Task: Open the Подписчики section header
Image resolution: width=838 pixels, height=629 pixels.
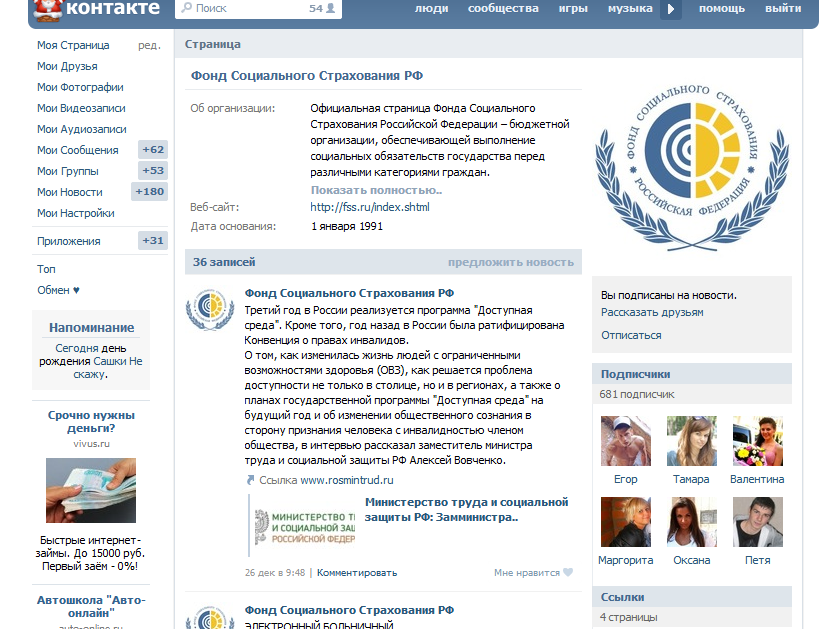Action: click(692, 374)
